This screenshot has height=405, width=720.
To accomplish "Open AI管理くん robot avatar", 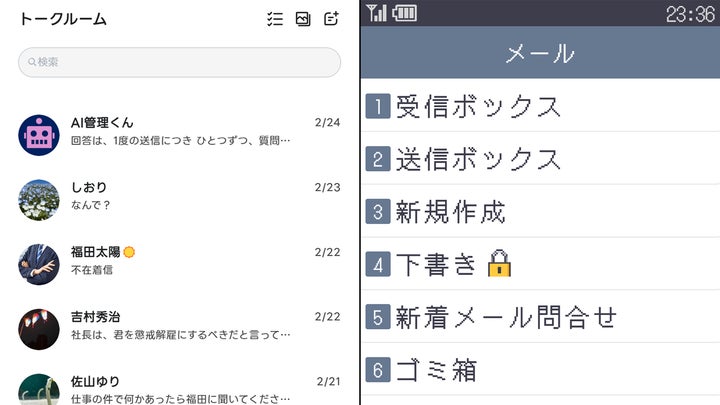I will pos(39,135).
